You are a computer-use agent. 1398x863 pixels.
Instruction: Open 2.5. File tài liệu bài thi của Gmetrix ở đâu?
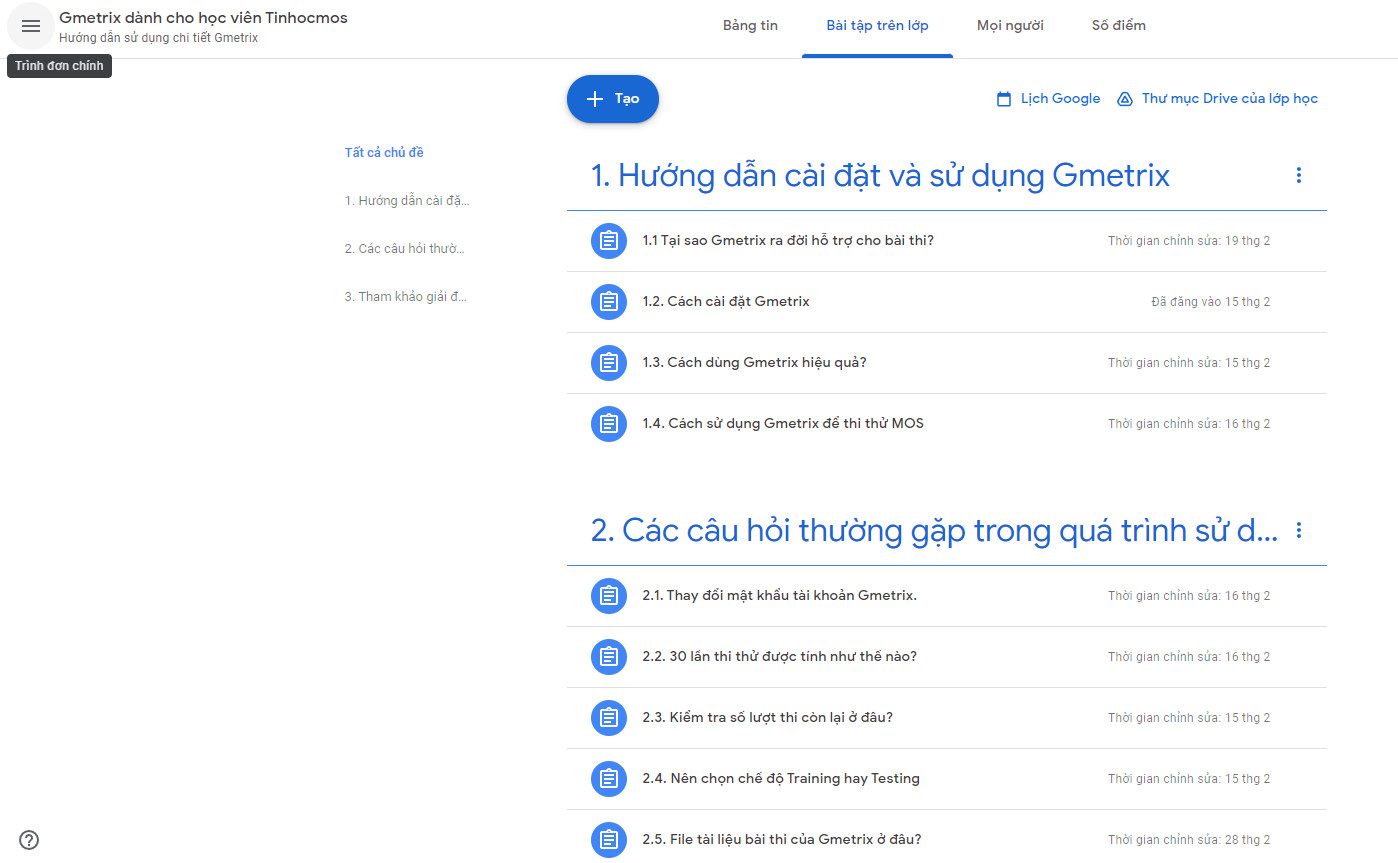782,840
